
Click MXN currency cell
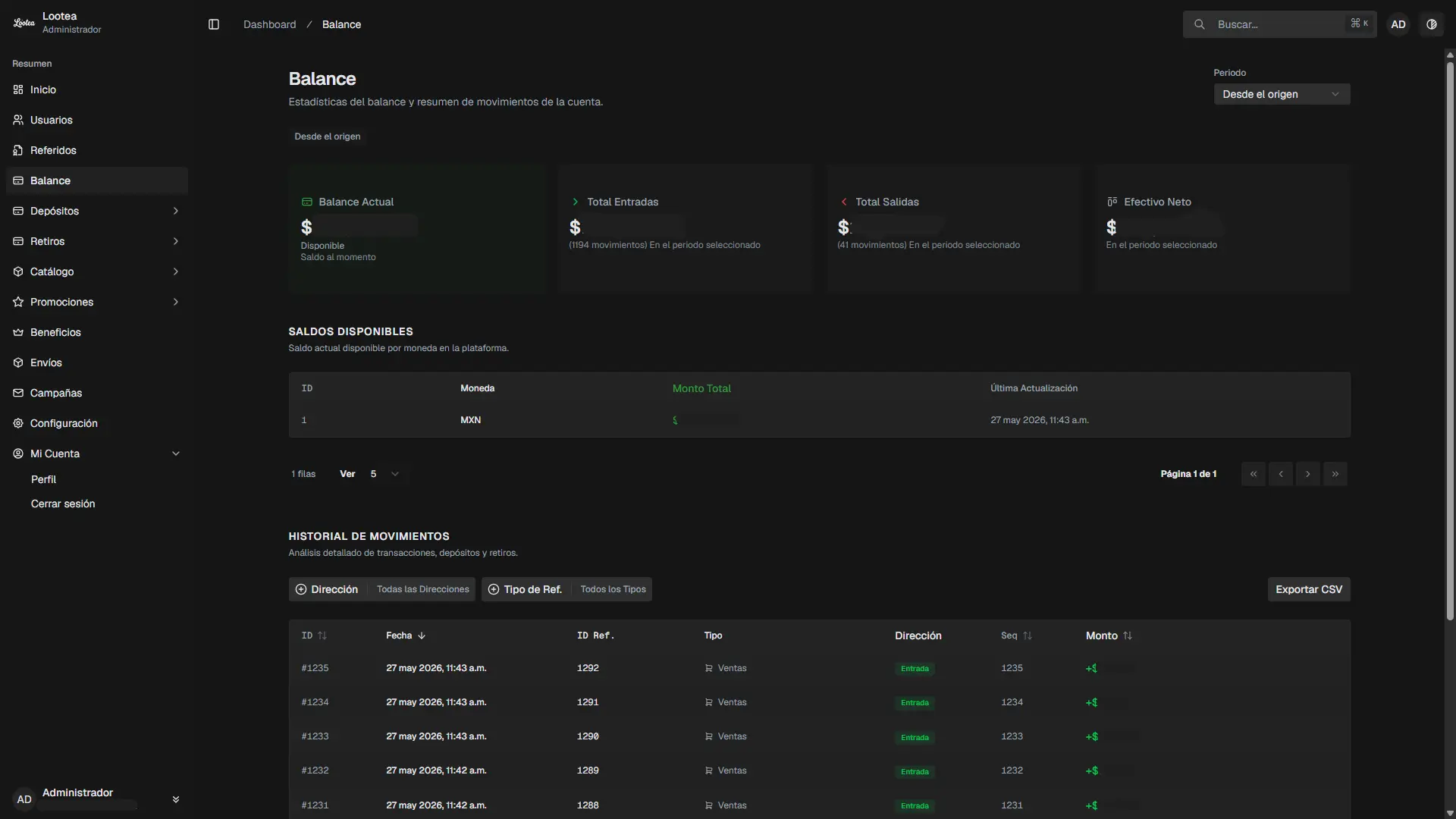[x=470, y=420]
